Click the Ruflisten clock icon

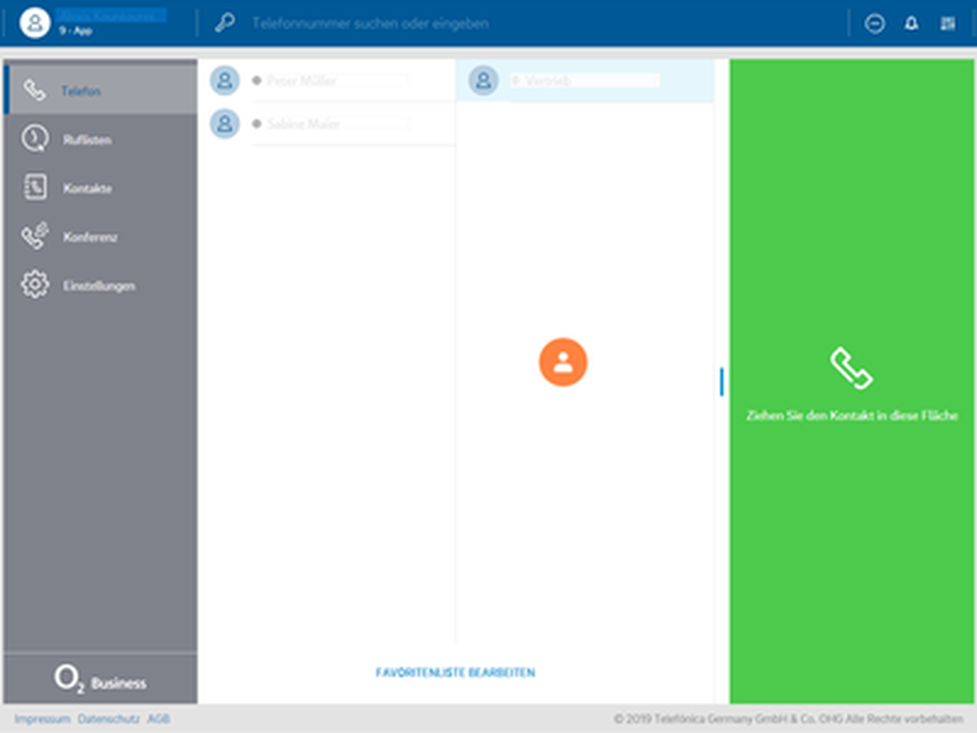(x=35, y=138)
